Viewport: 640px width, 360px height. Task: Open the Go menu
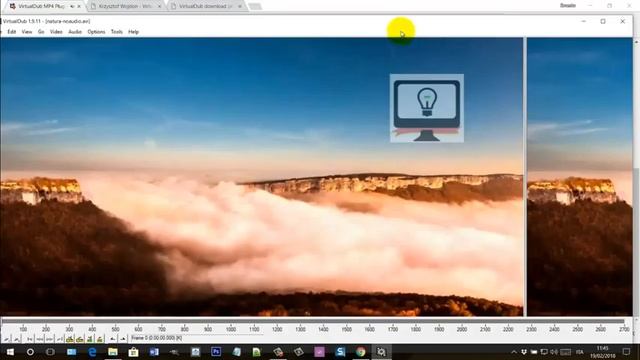point(41,32)
